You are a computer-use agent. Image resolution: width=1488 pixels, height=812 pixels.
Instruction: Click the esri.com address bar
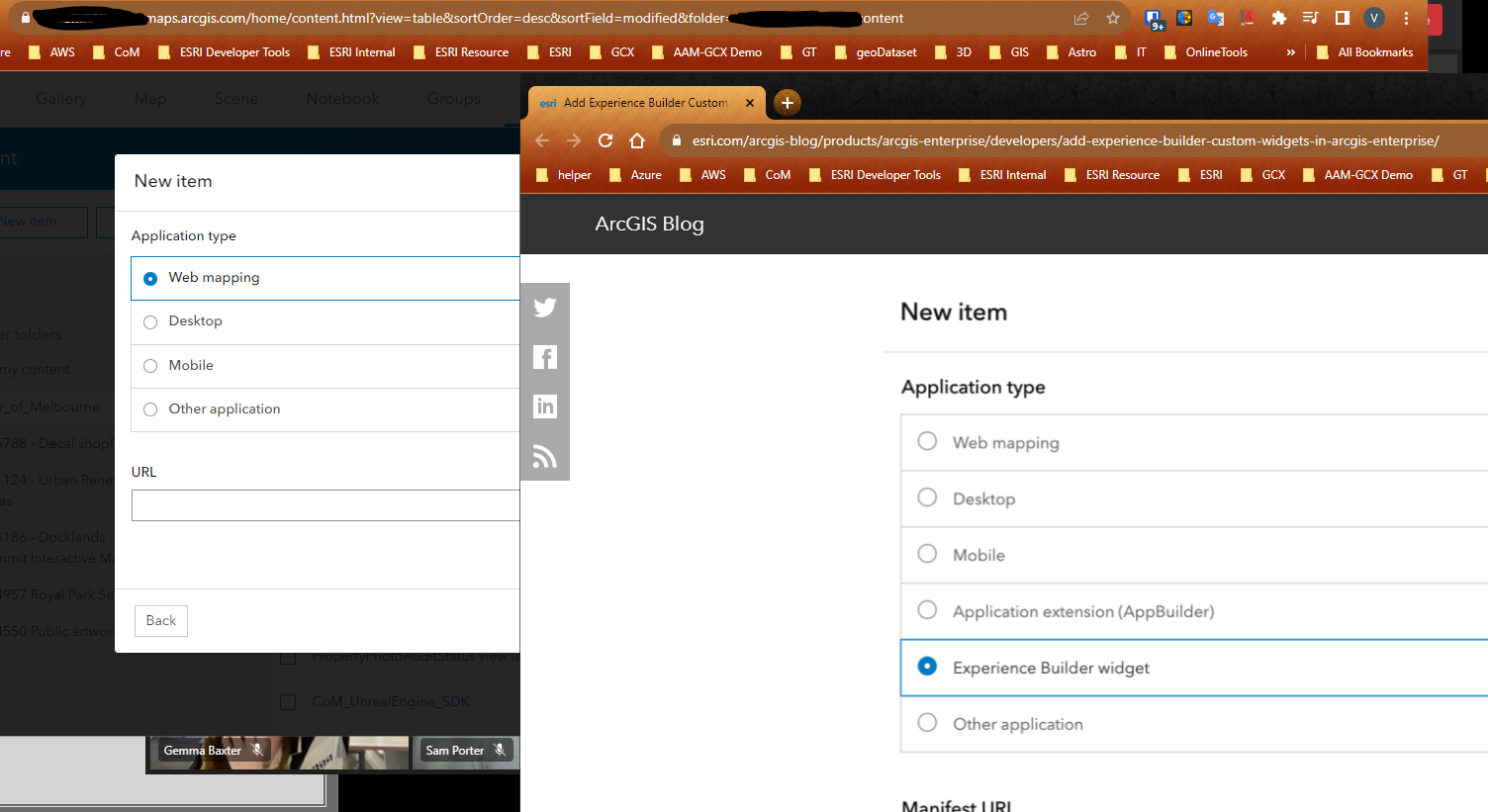pos(1072,140)
